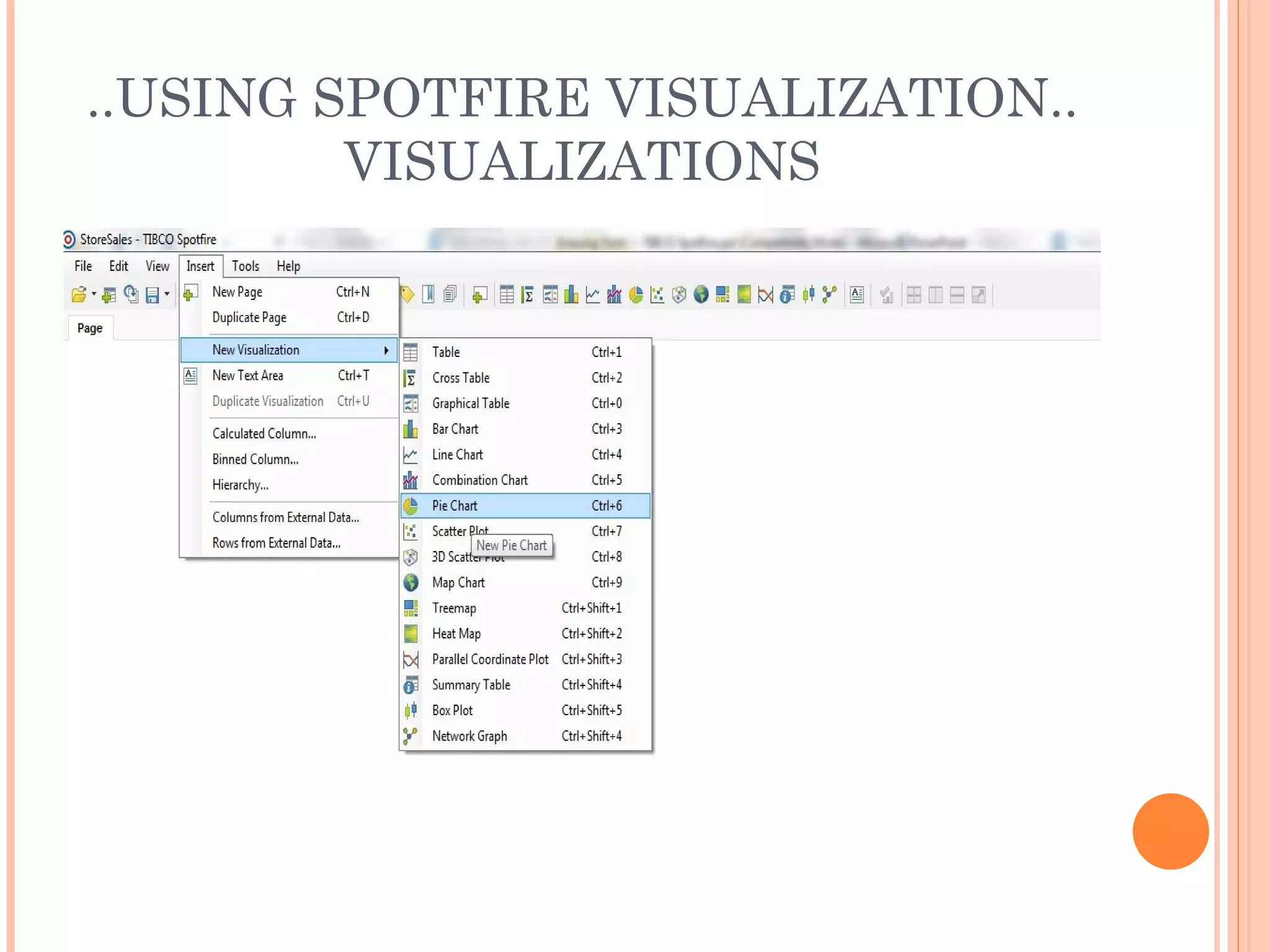1270x952 pixels.
Task: Click the Box Plot toolbar icon
Action: [809, 295]
